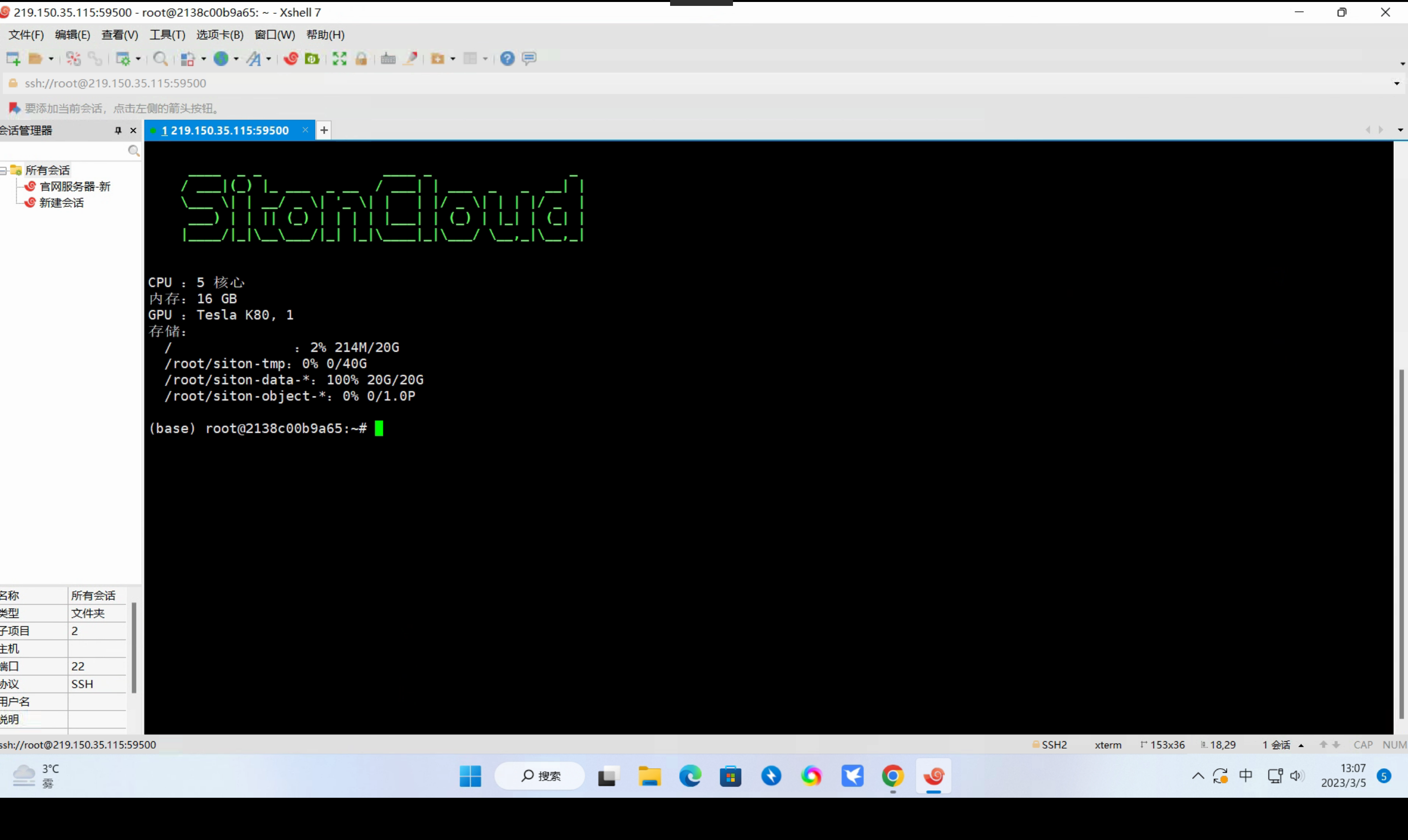Open the weather widget showing 3°C
The height and width of the screenshot is (840, 1408).
(36, 776)
